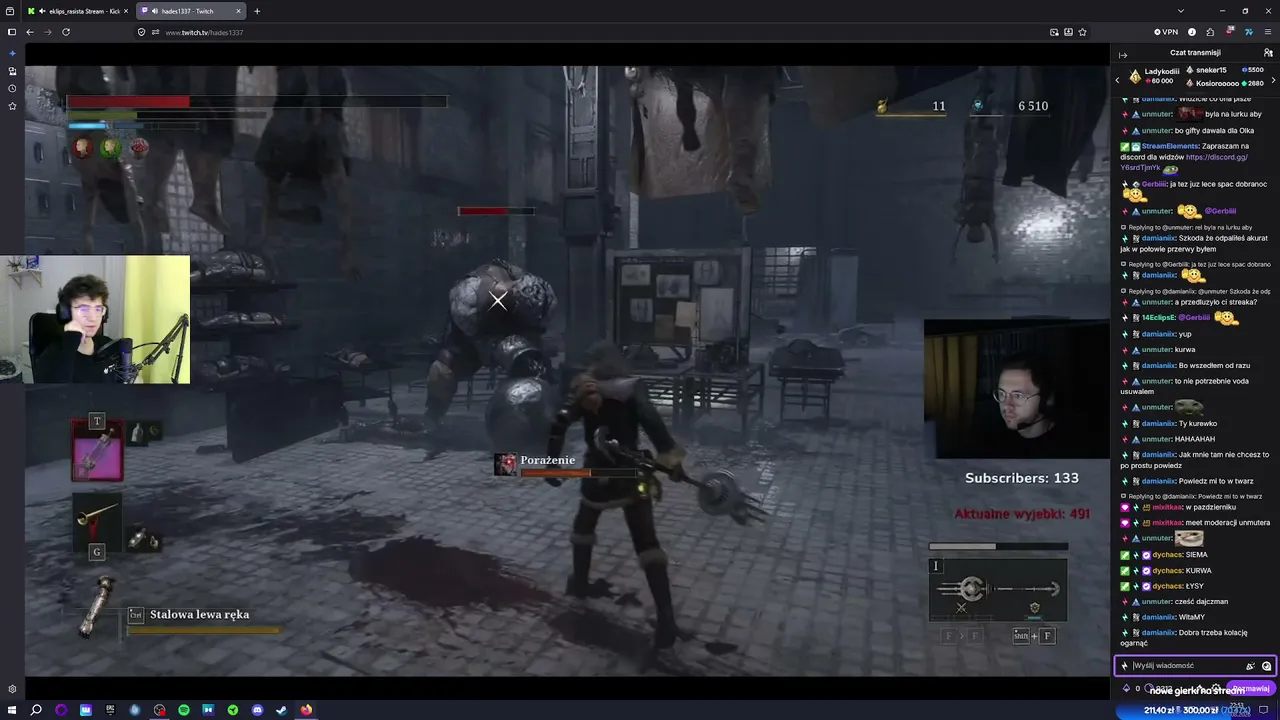Close the hades1337 Twitch tab
1280x720 pixels.
coord(238,11)
